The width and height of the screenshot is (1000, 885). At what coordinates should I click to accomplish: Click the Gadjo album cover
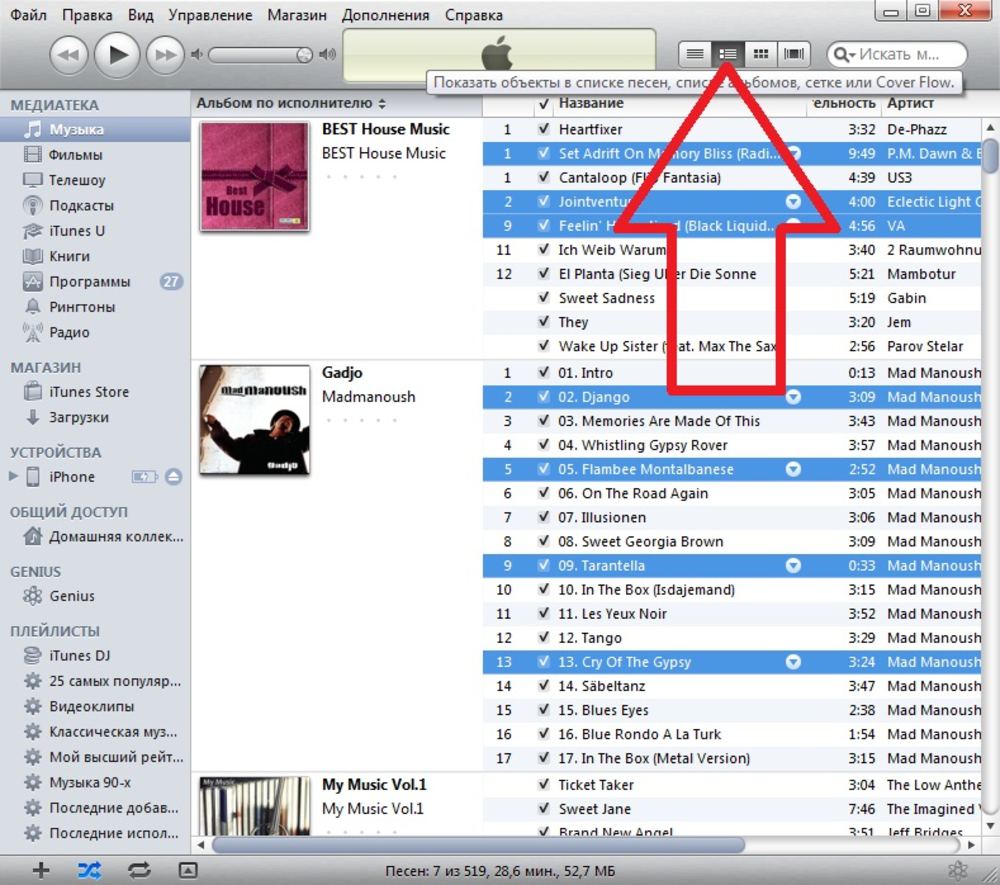point(254,420)
